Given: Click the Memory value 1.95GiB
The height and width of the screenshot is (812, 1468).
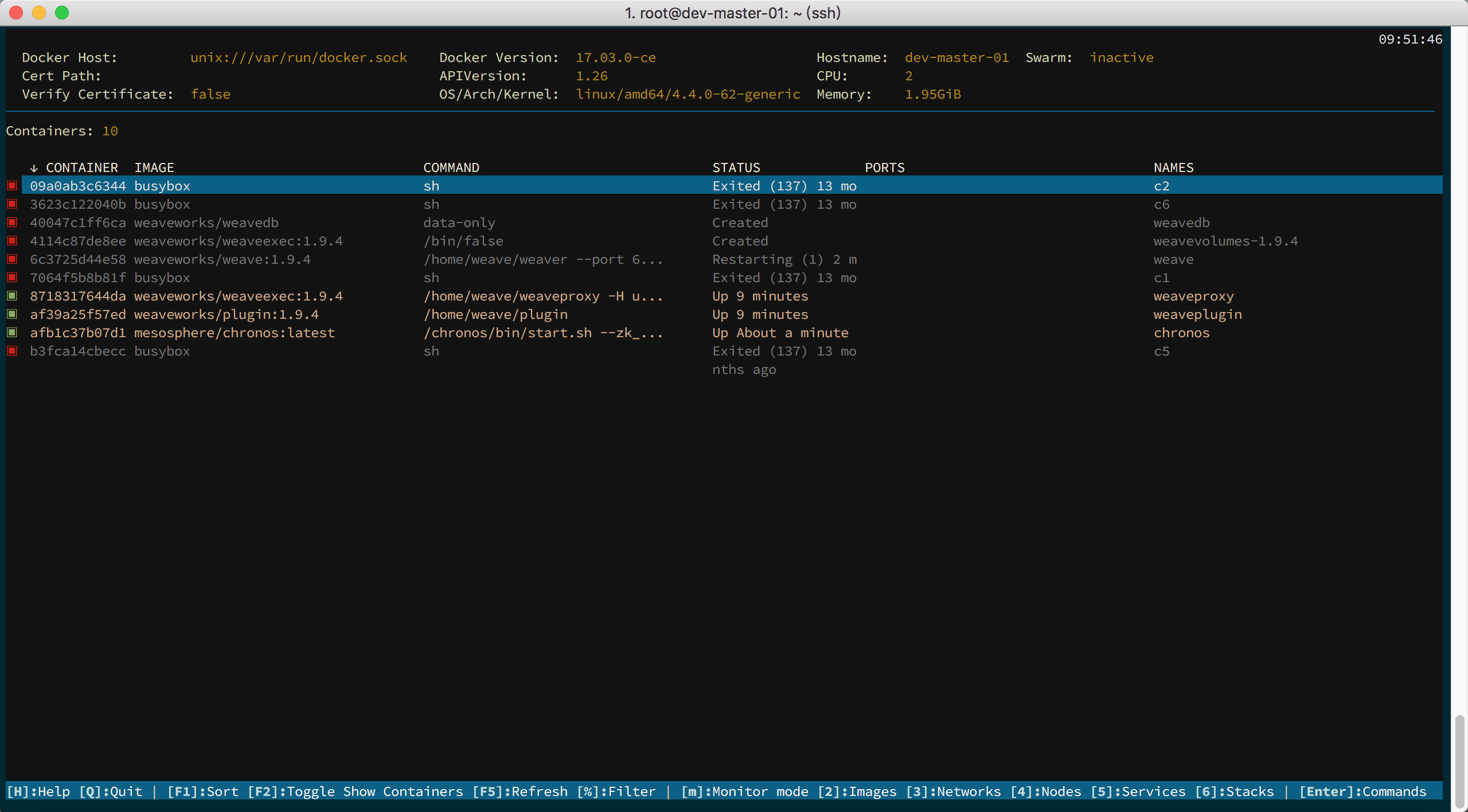Looking at the screenshot, I should [933, 94].
